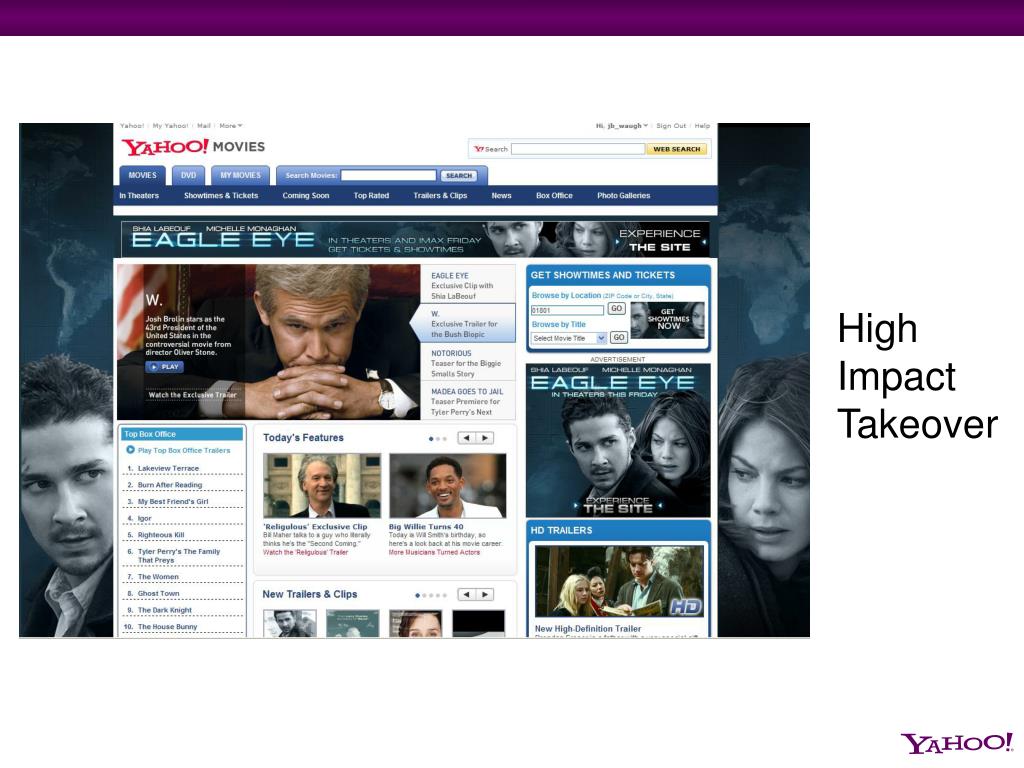Open In Theaters menu item

pyautogui.click(x=139, y=195)
